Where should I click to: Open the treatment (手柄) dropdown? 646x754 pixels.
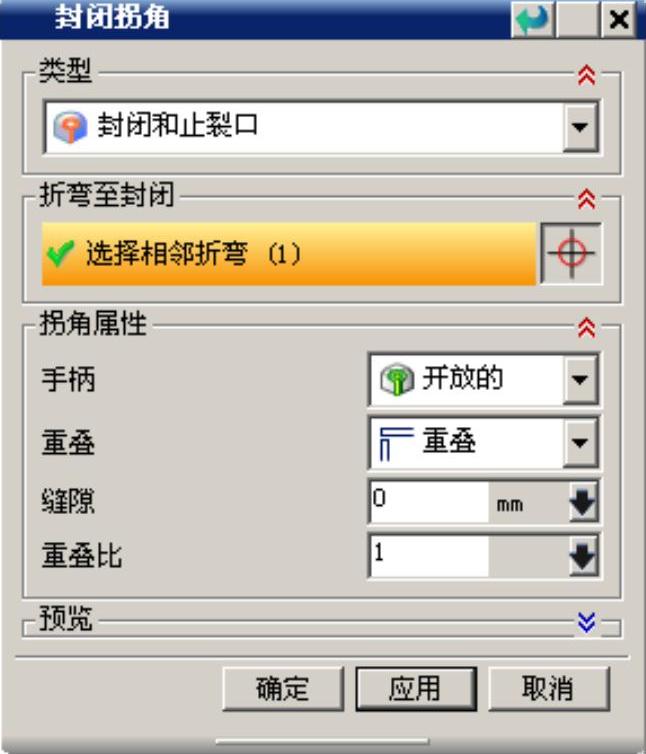point(580,379)
